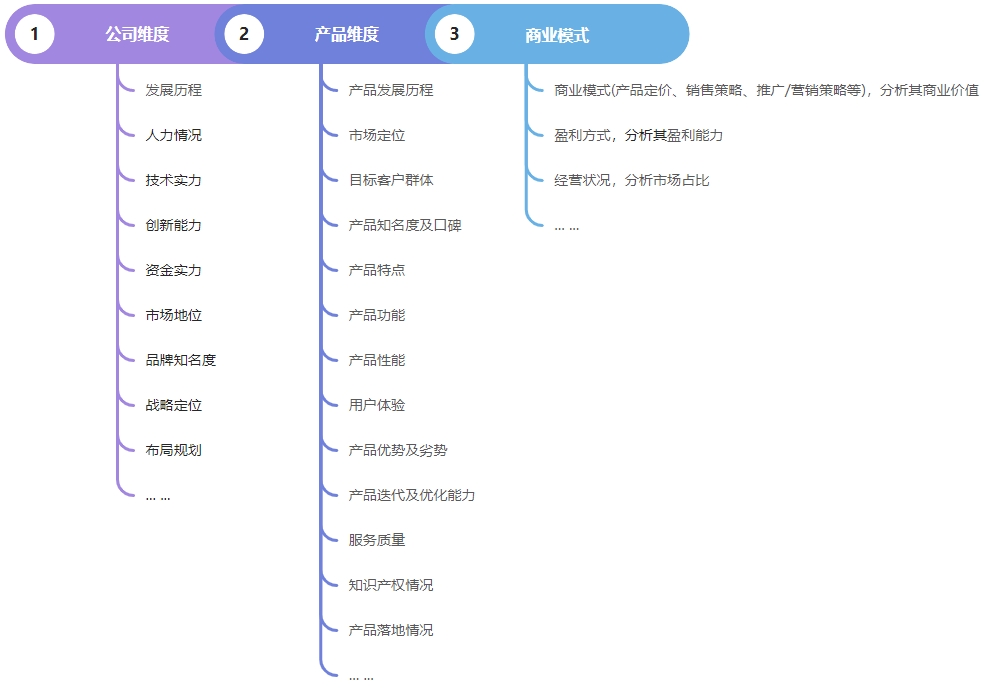Image resolution: width=984 pixels, height=694 pixels.
Task: Click the 产品知名度及口碑 entry
Action: (x=404, y=225)
